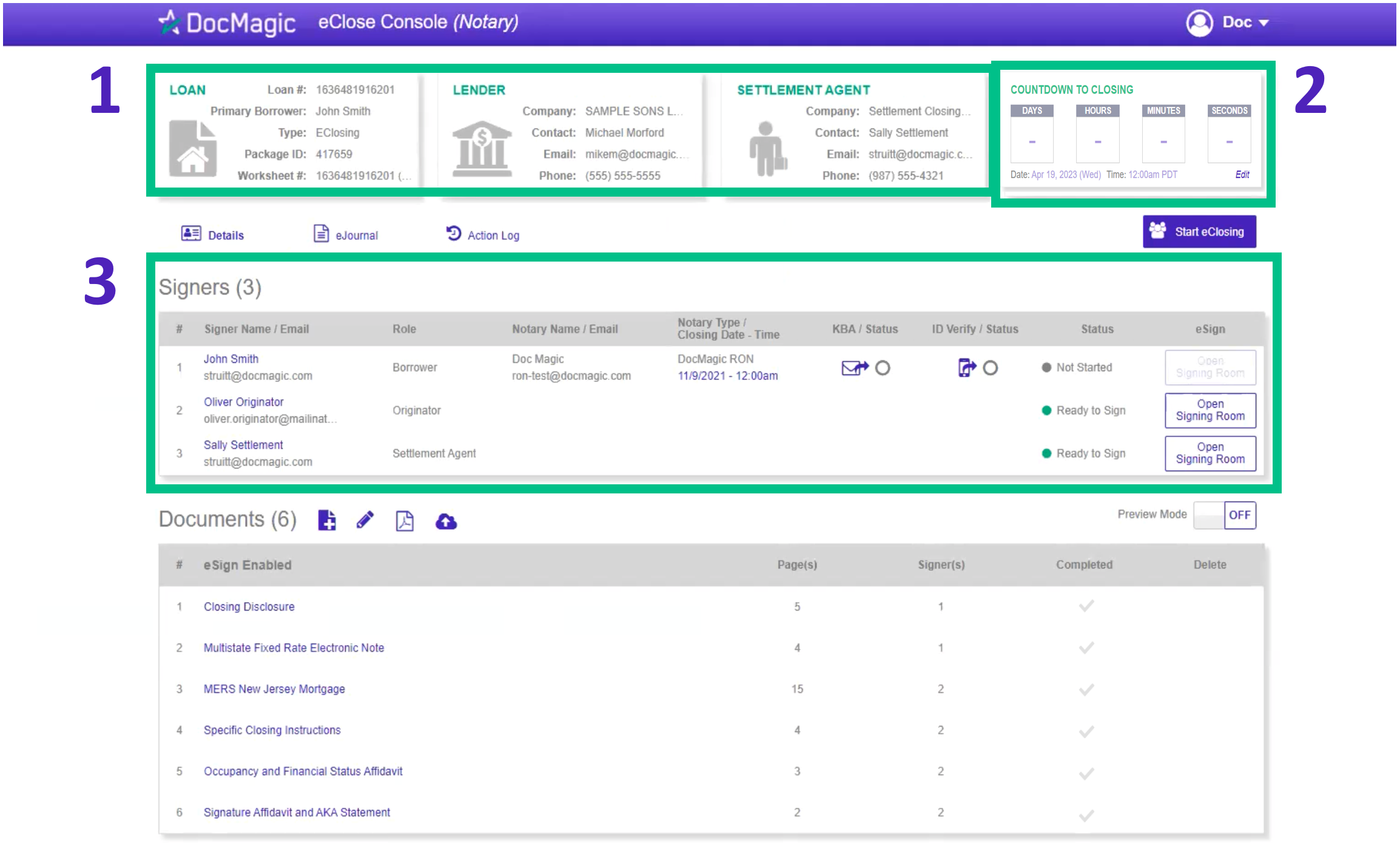Open signer John Smith link
The height and width of the screenshot is (843, 1400).
pyautogui.click(x=231, y=359)
